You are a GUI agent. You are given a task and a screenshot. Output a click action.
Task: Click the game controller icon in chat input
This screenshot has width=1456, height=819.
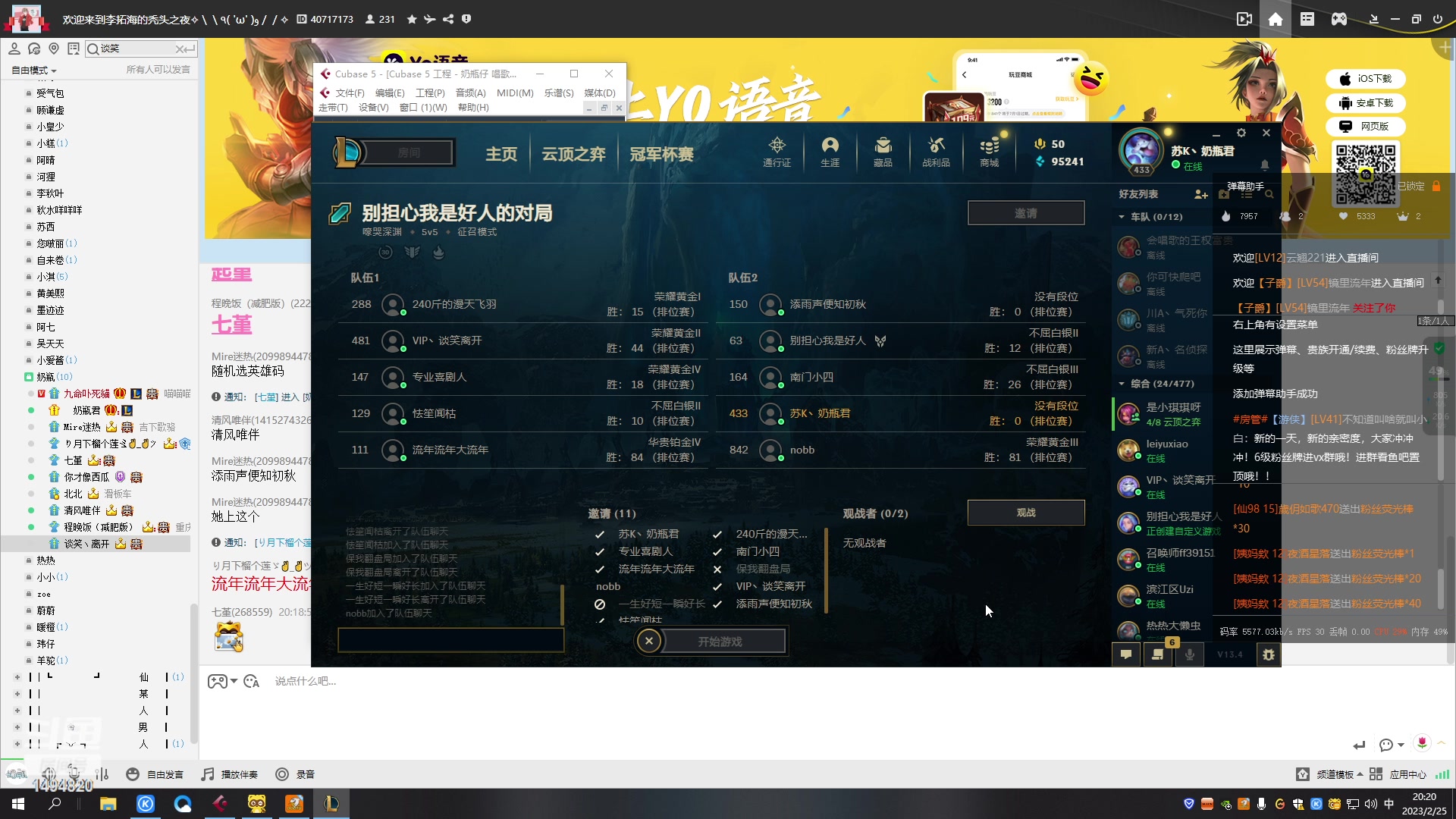[217, 681]
